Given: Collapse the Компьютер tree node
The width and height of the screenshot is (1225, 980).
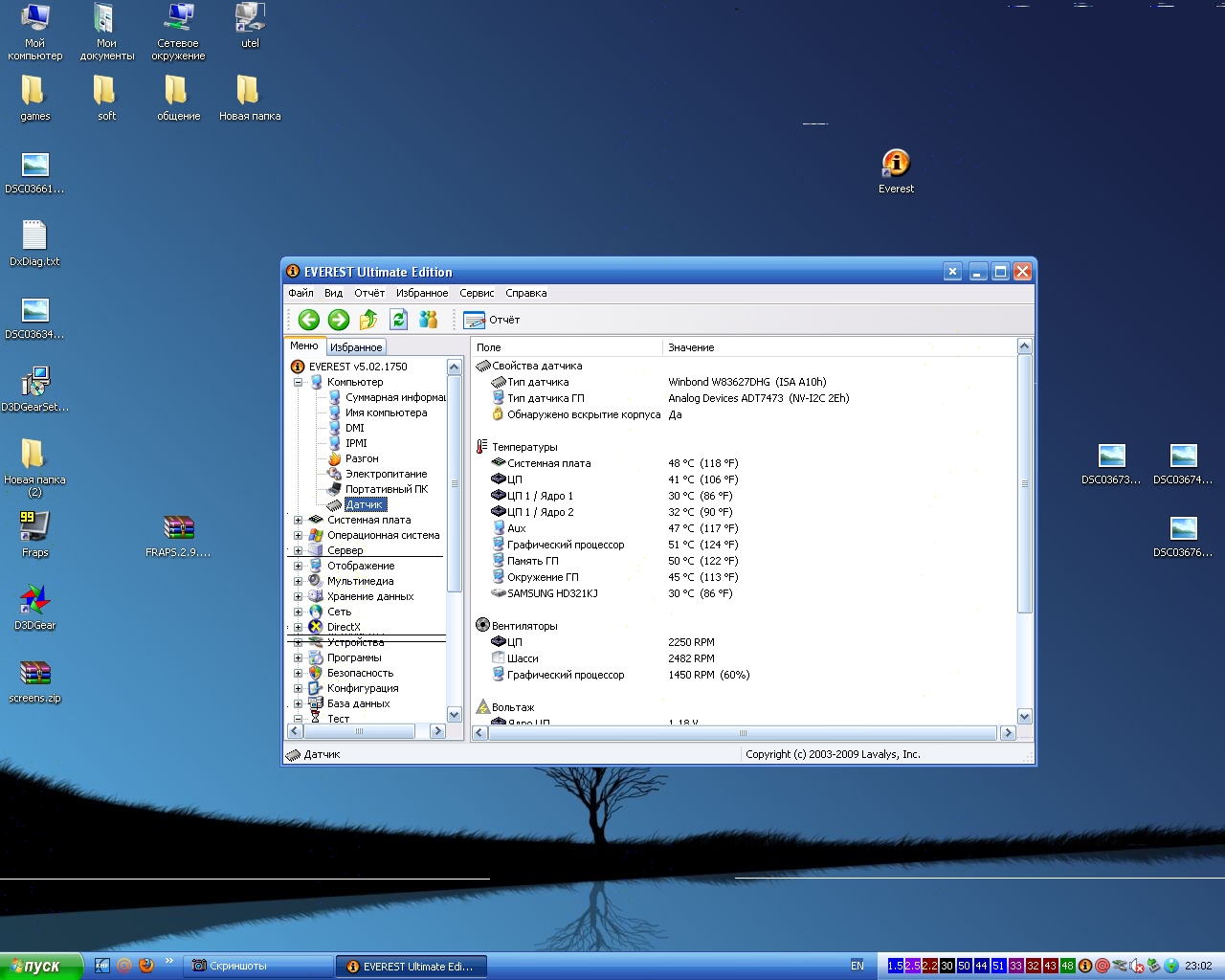Looking at the screenshot, I should tap(298, 382).
